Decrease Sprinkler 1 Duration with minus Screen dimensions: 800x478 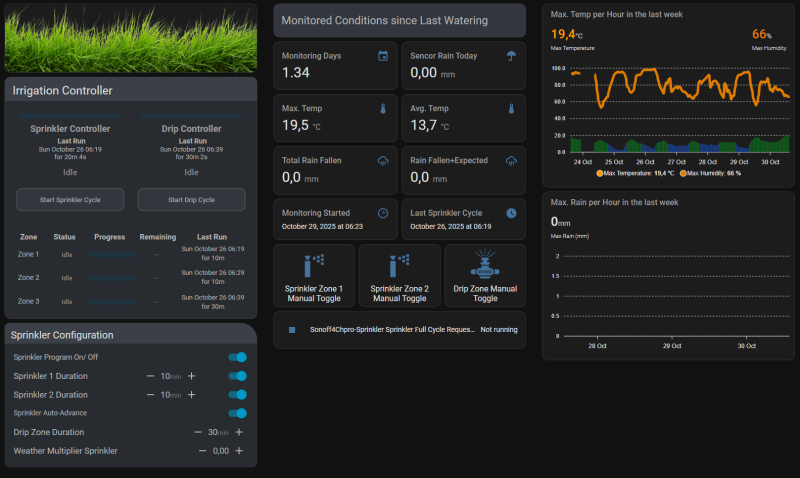(x=151, y=376)
